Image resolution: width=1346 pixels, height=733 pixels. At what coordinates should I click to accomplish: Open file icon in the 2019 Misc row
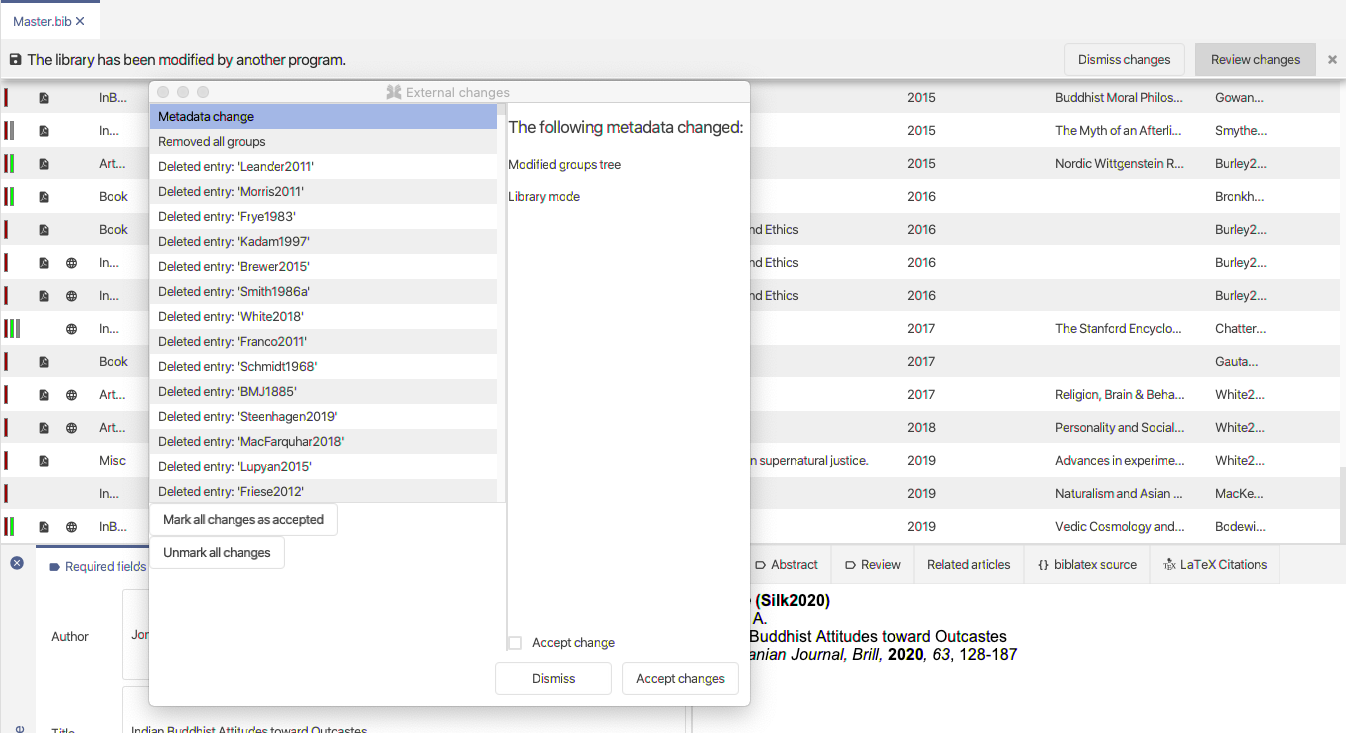click(44, 461)
